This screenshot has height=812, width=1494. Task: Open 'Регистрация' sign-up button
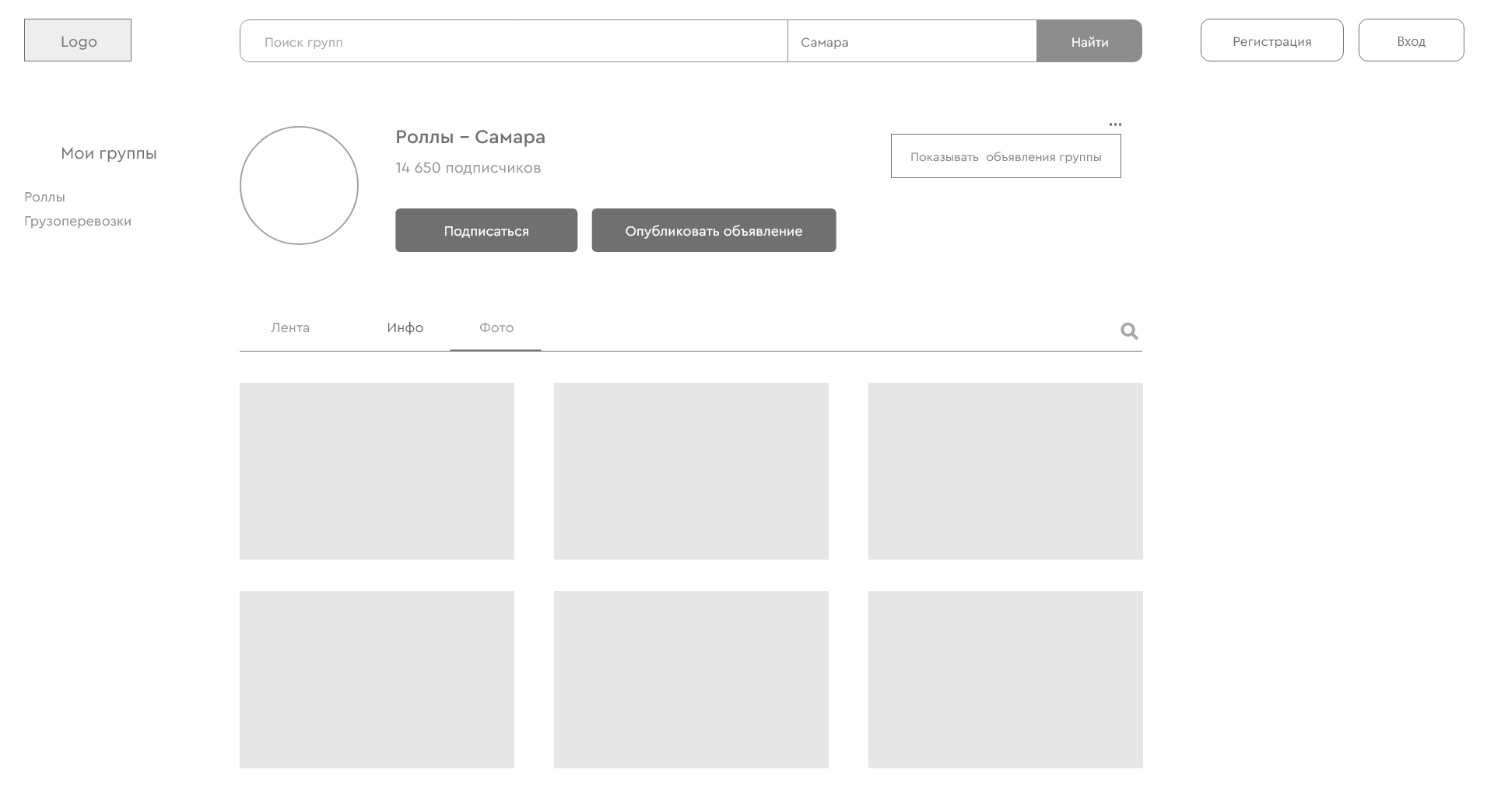(x=1271, y=40)
